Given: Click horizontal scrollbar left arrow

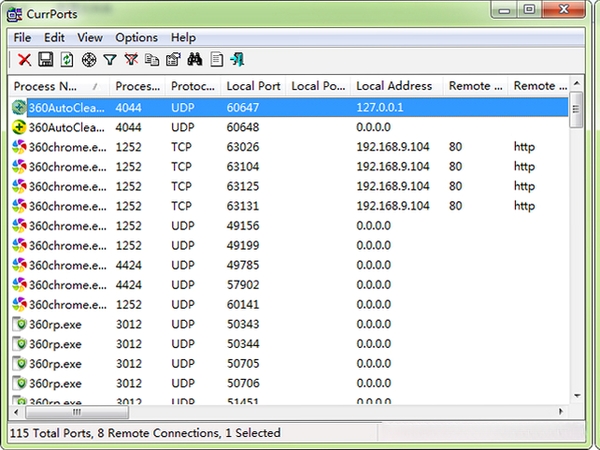Looking at the screenshot, I should [x=16, y=412].
